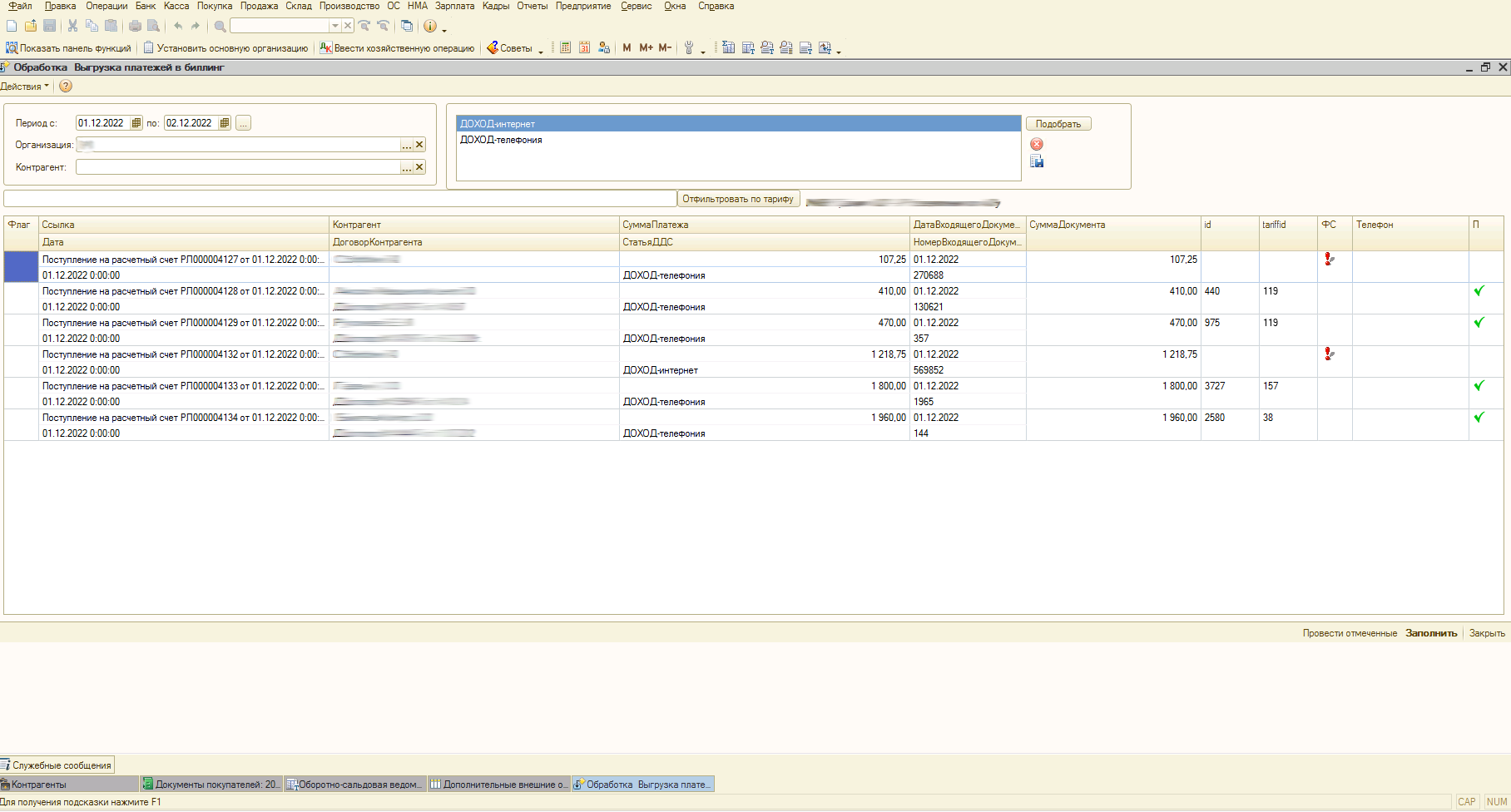This screenshot has width=1511, height=812.
Task: Open the calendar picker for the period start date
Action: pyautogui.click(x=136, y=123)
